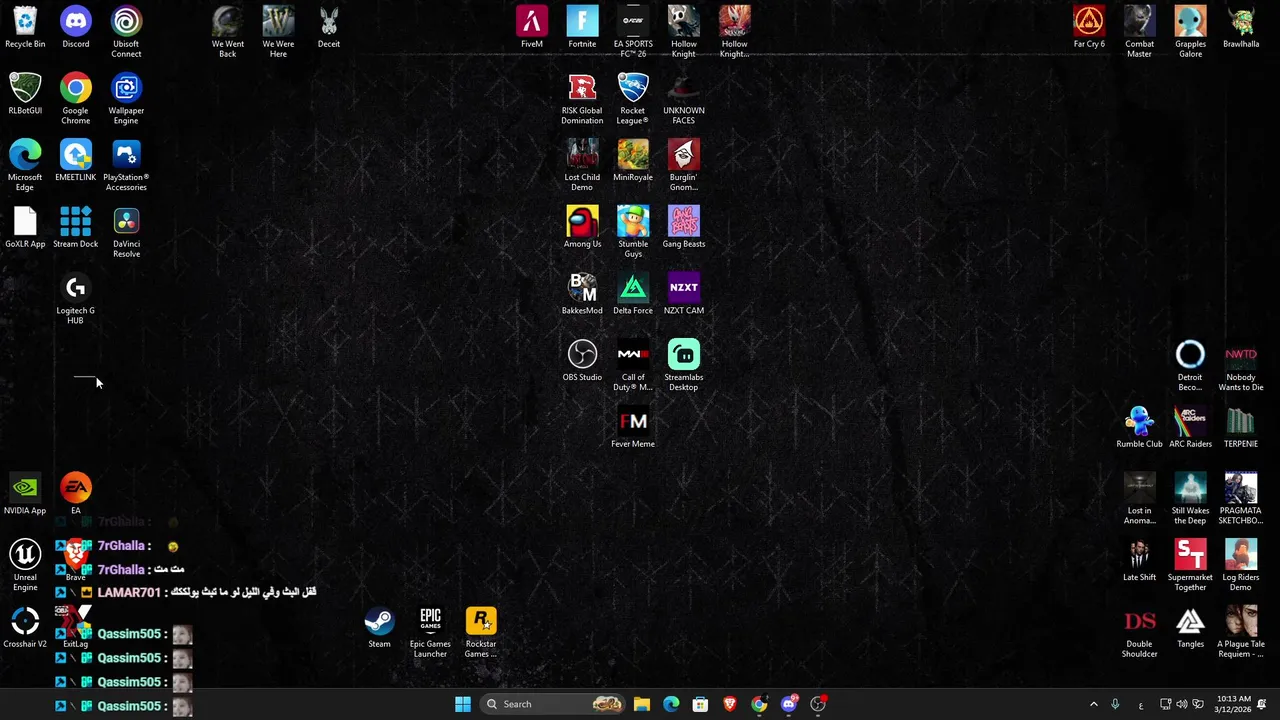
Task: Launch Among Us from the desktop
Action: 582,228
